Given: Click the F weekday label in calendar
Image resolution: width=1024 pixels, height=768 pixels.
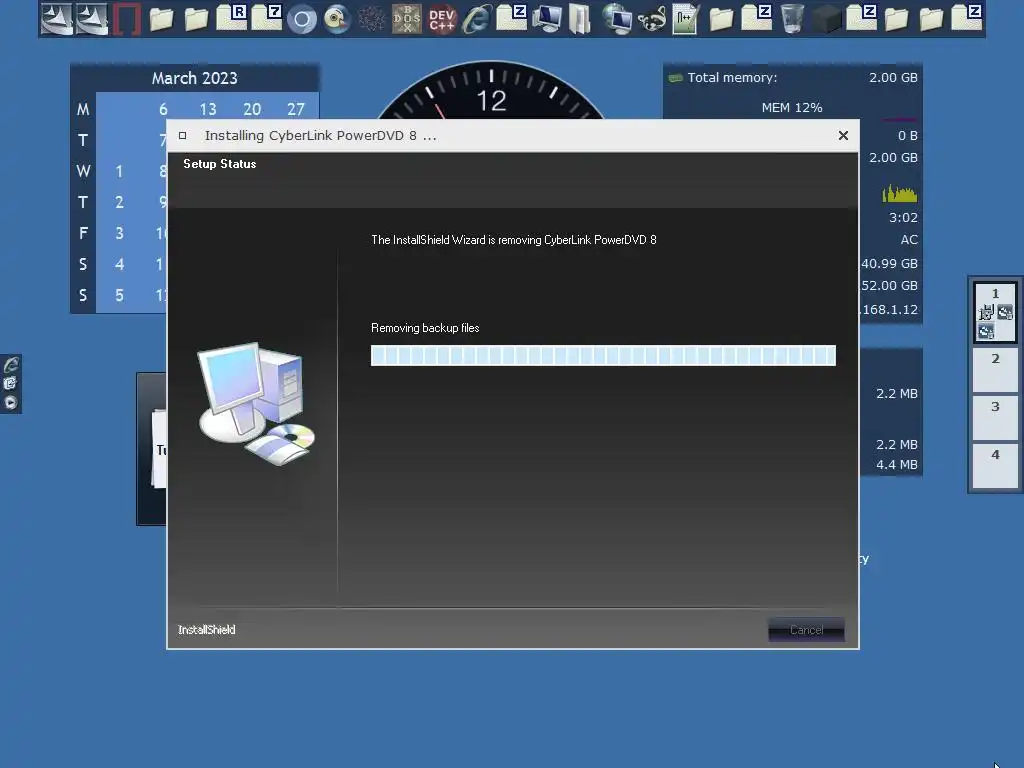Looking at the screenshot, I should coord(83,233).
